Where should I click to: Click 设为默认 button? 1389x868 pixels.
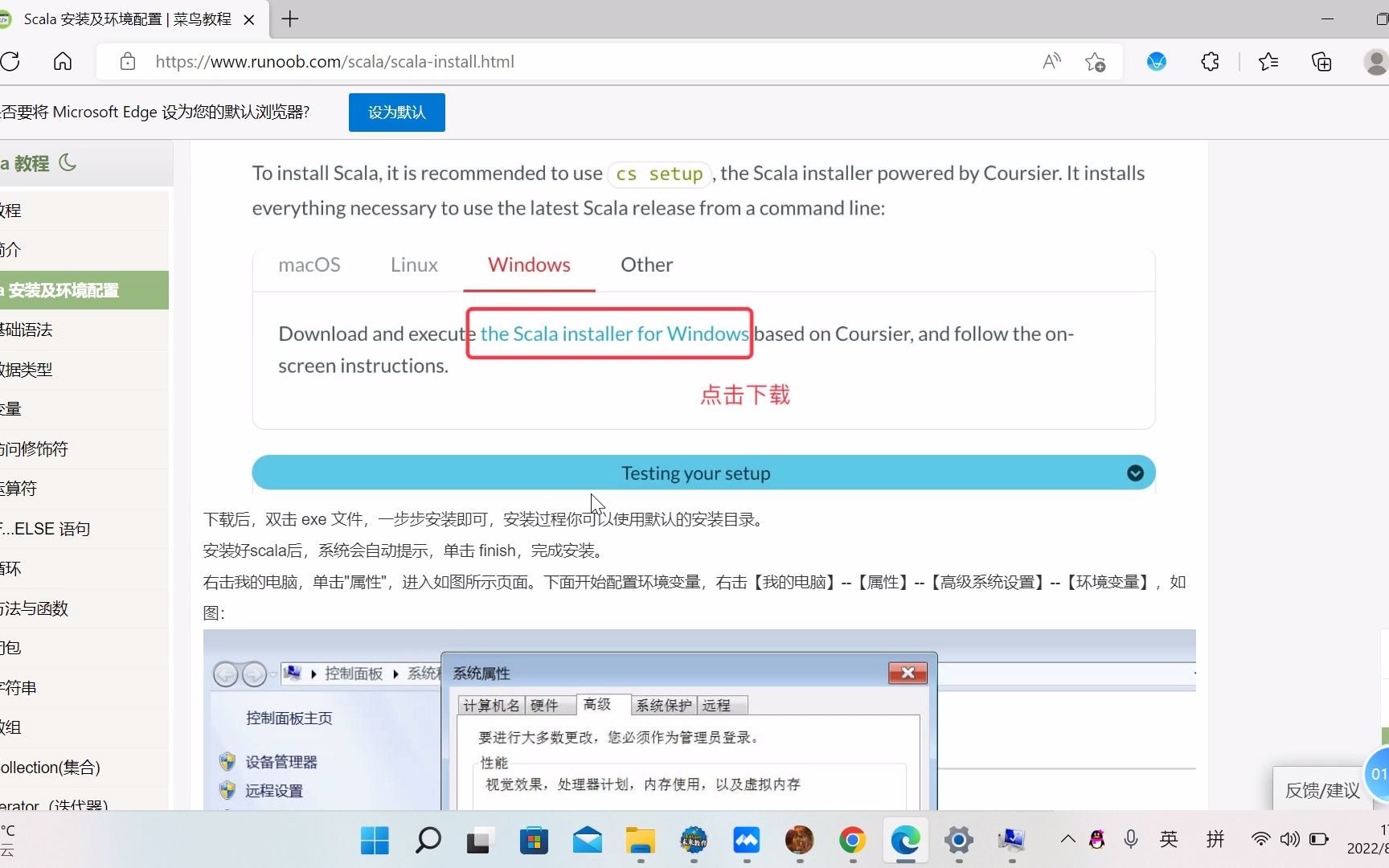point(396,113)
